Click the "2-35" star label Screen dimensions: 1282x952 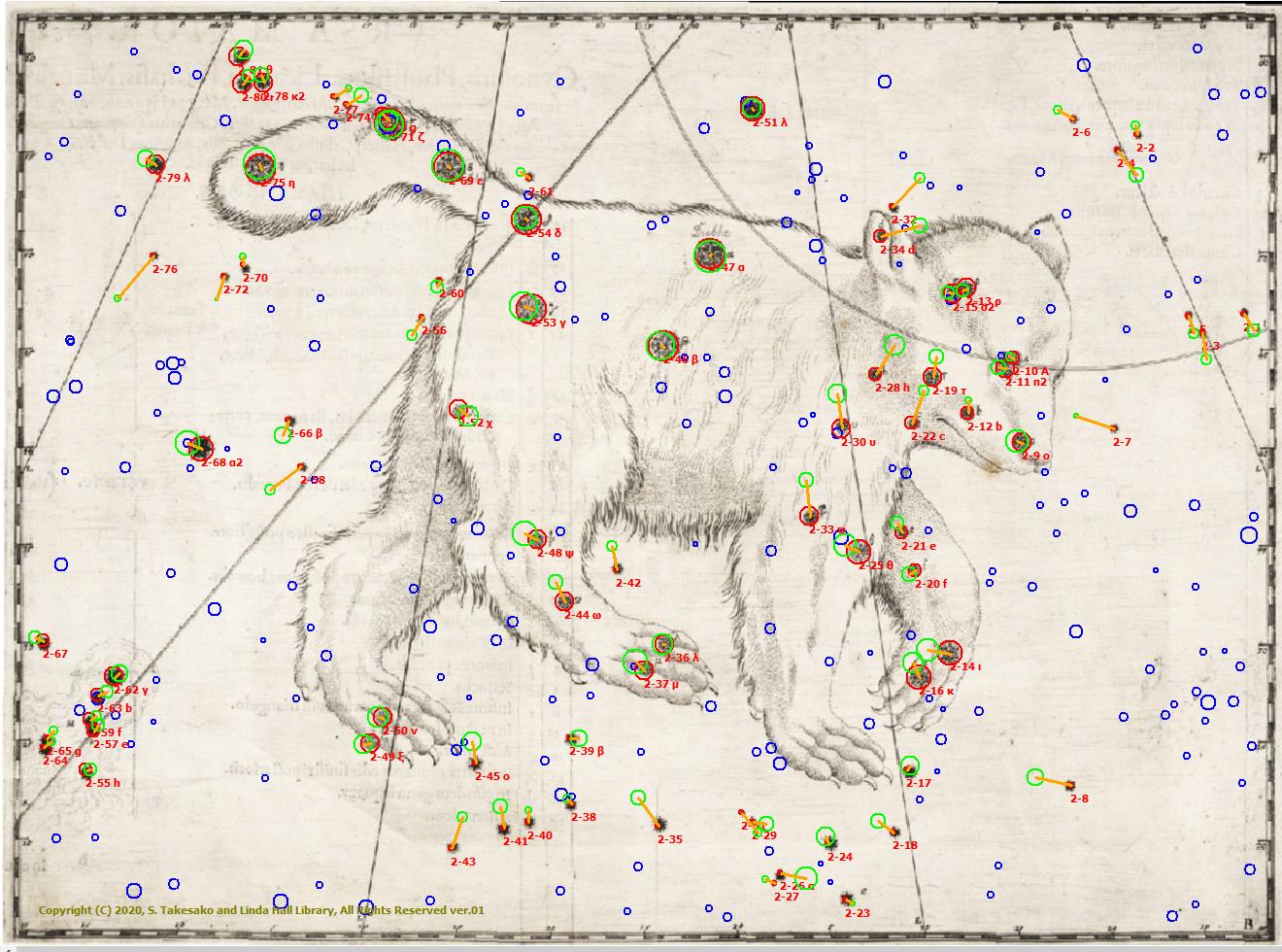pos(669,839)
